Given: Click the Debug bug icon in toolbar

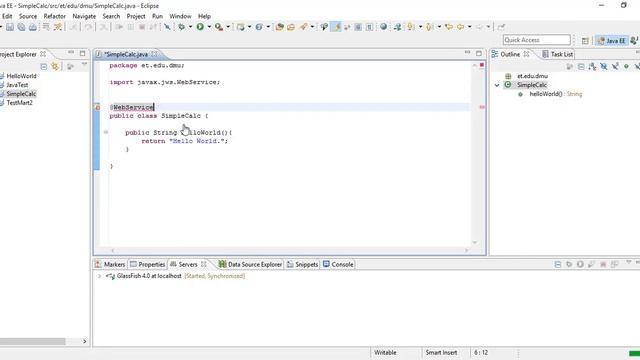Looking at the screenshot, I should point(181,27).
